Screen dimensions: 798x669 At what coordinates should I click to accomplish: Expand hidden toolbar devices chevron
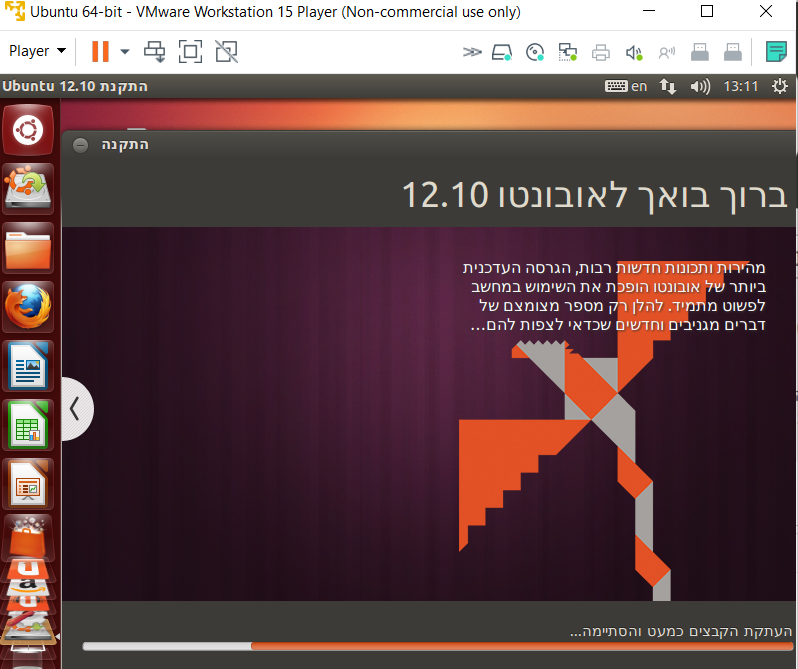tap(472, 52)
